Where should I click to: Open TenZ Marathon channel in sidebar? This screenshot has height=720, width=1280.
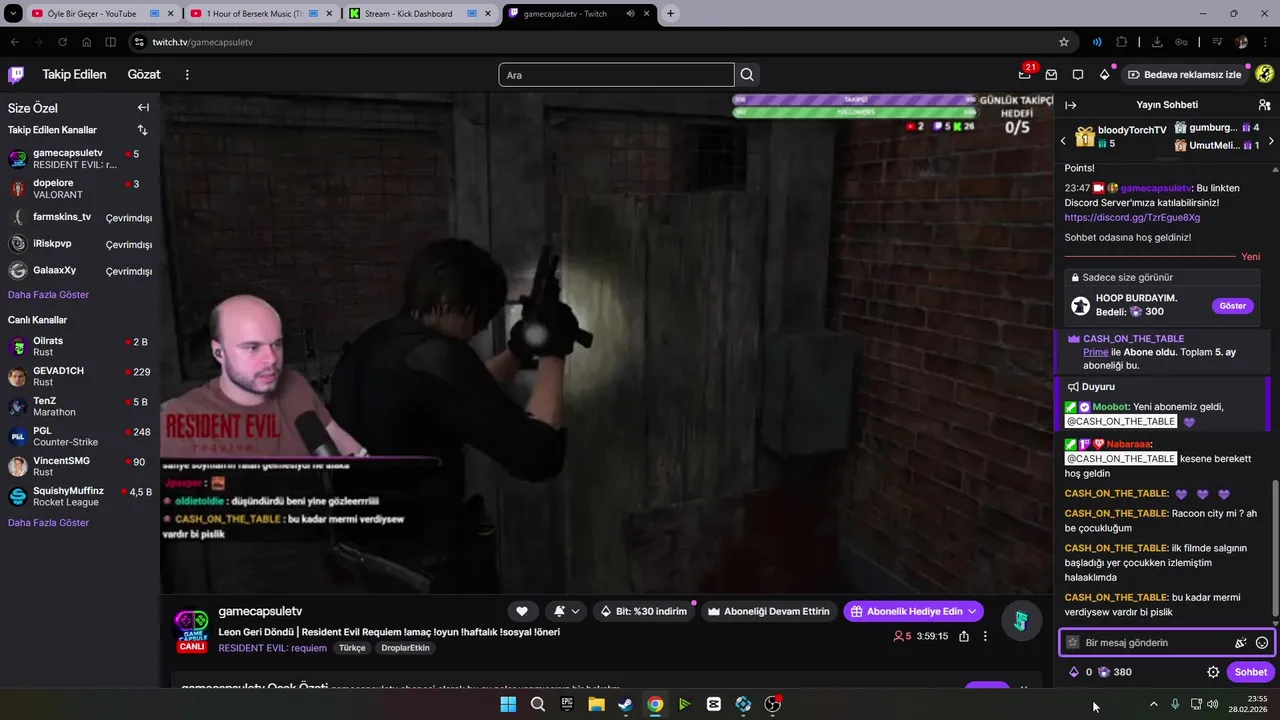(78, 406)
